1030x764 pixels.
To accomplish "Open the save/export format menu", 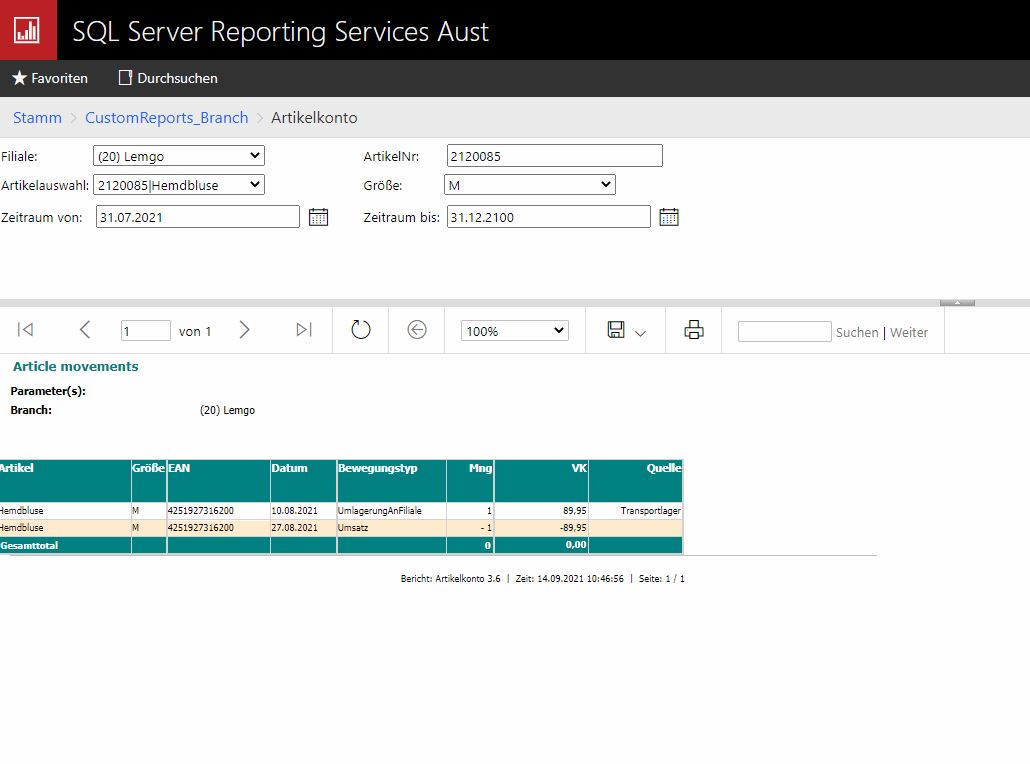I will [627, 331].
